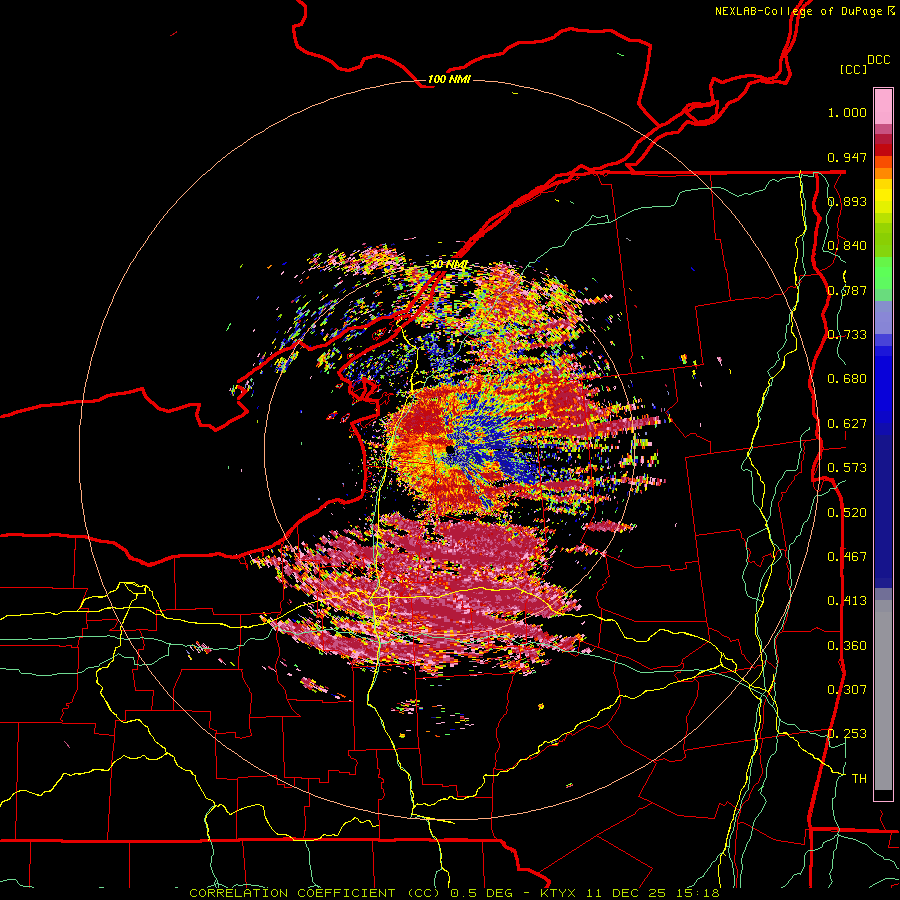Click the 0.467 color scale label
The image size is (900, 900).
[847, 557]
